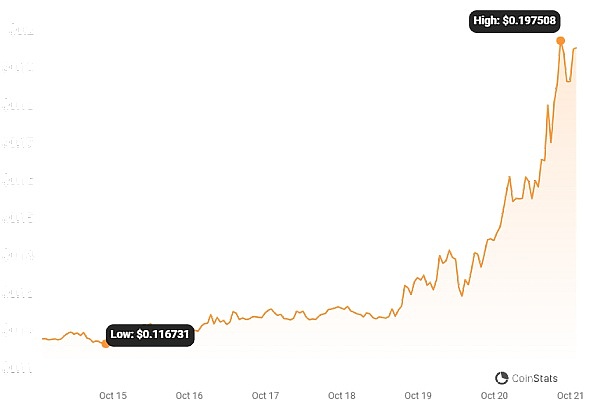The width and height of the screenshot is (600, 410).
Task: Click the bottommost y-axis price label
Action: [x=22, y=370]
